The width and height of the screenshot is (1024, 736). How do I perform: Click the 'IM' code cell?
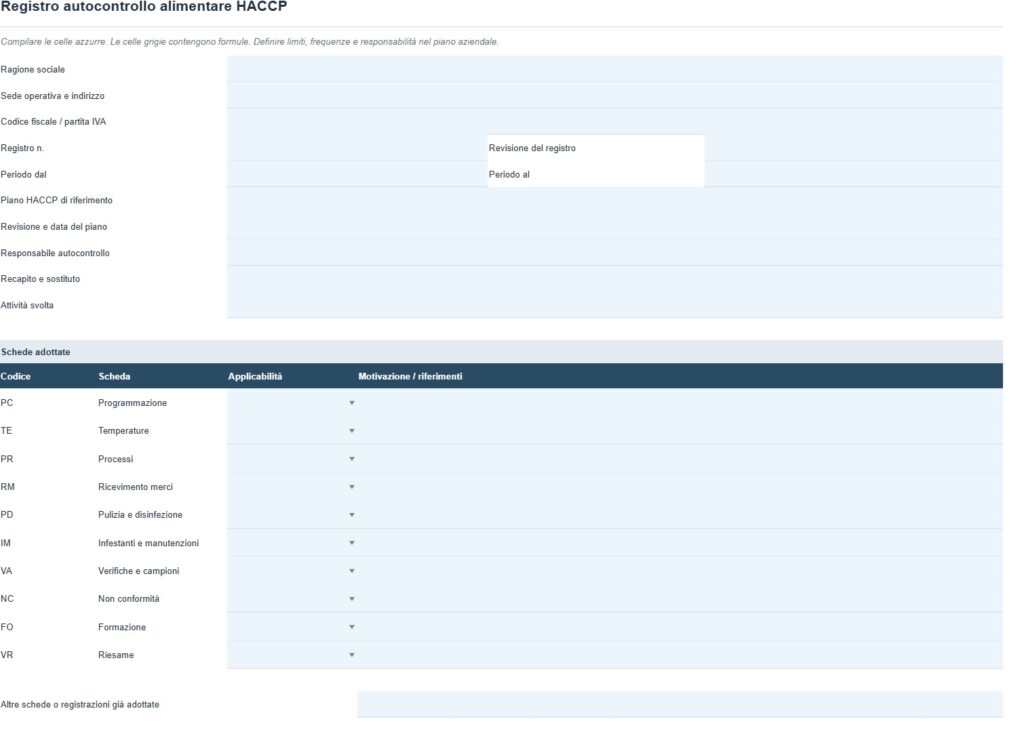coord(5,543)
